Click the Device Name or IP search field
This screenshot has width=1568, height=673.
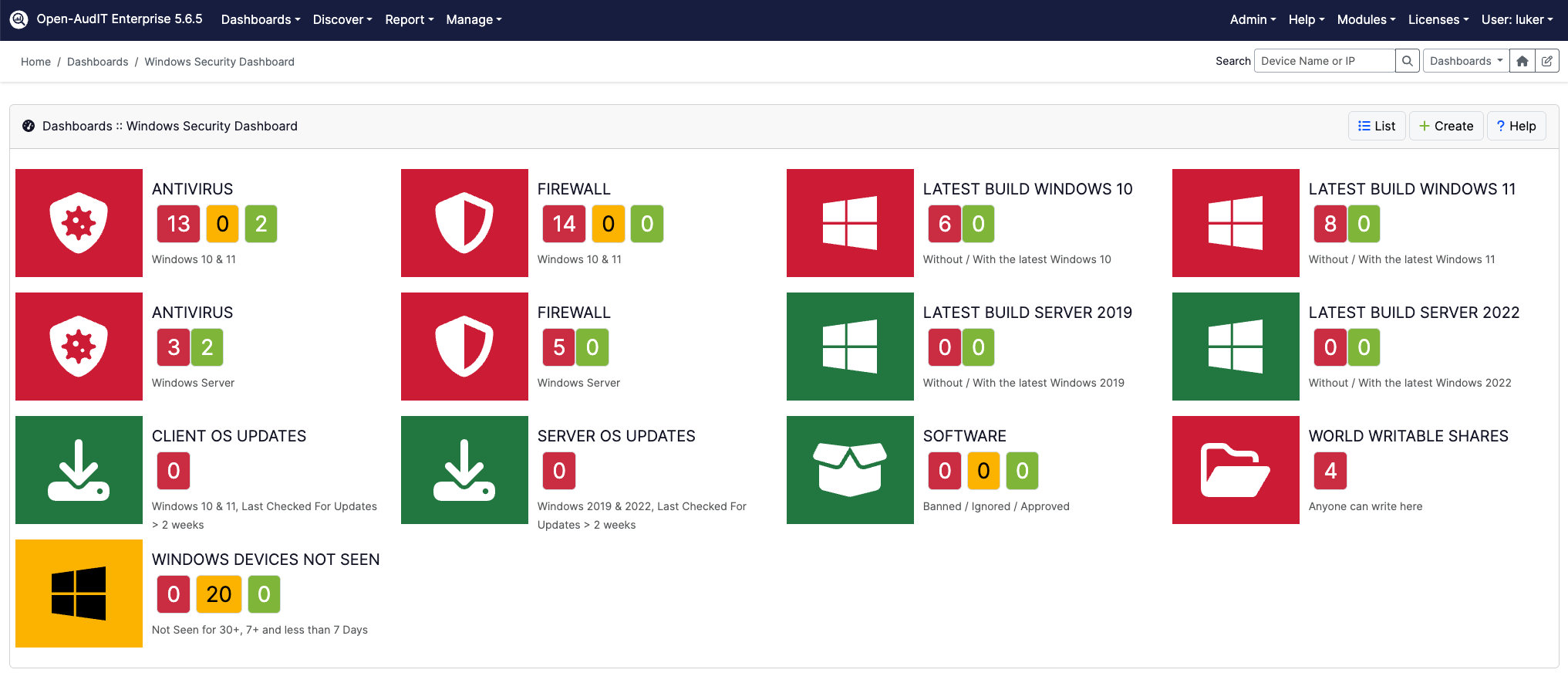1324,61
